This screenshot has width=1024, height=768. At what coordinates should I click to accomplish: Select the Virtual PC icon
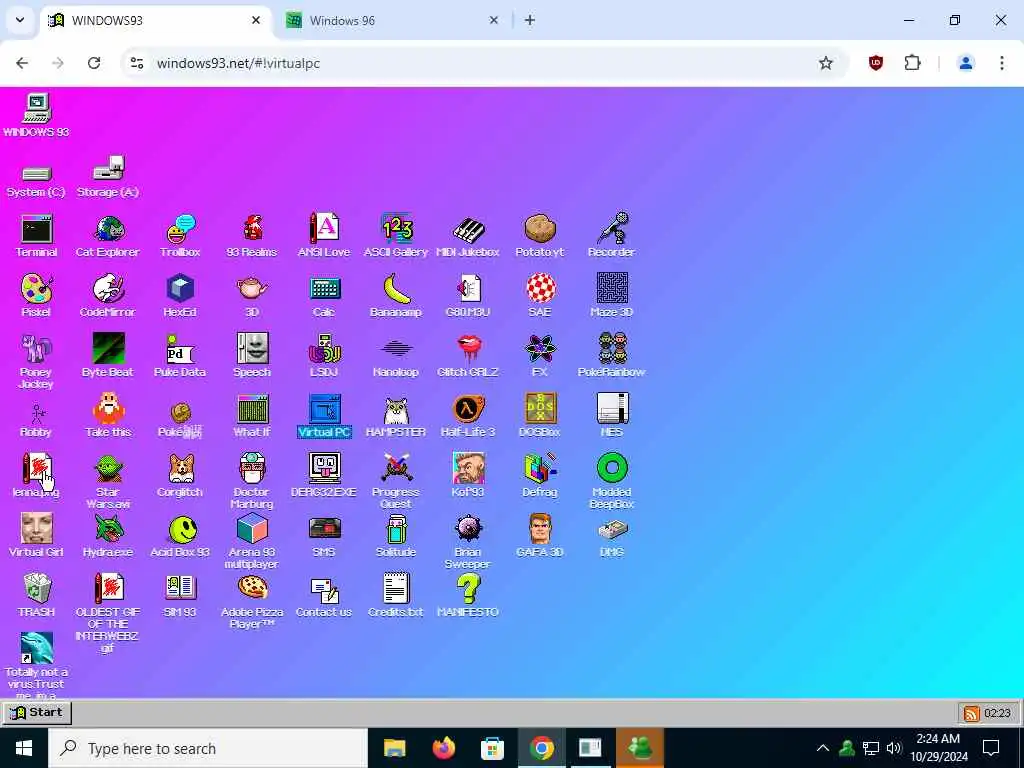click(x=324, y=415)
